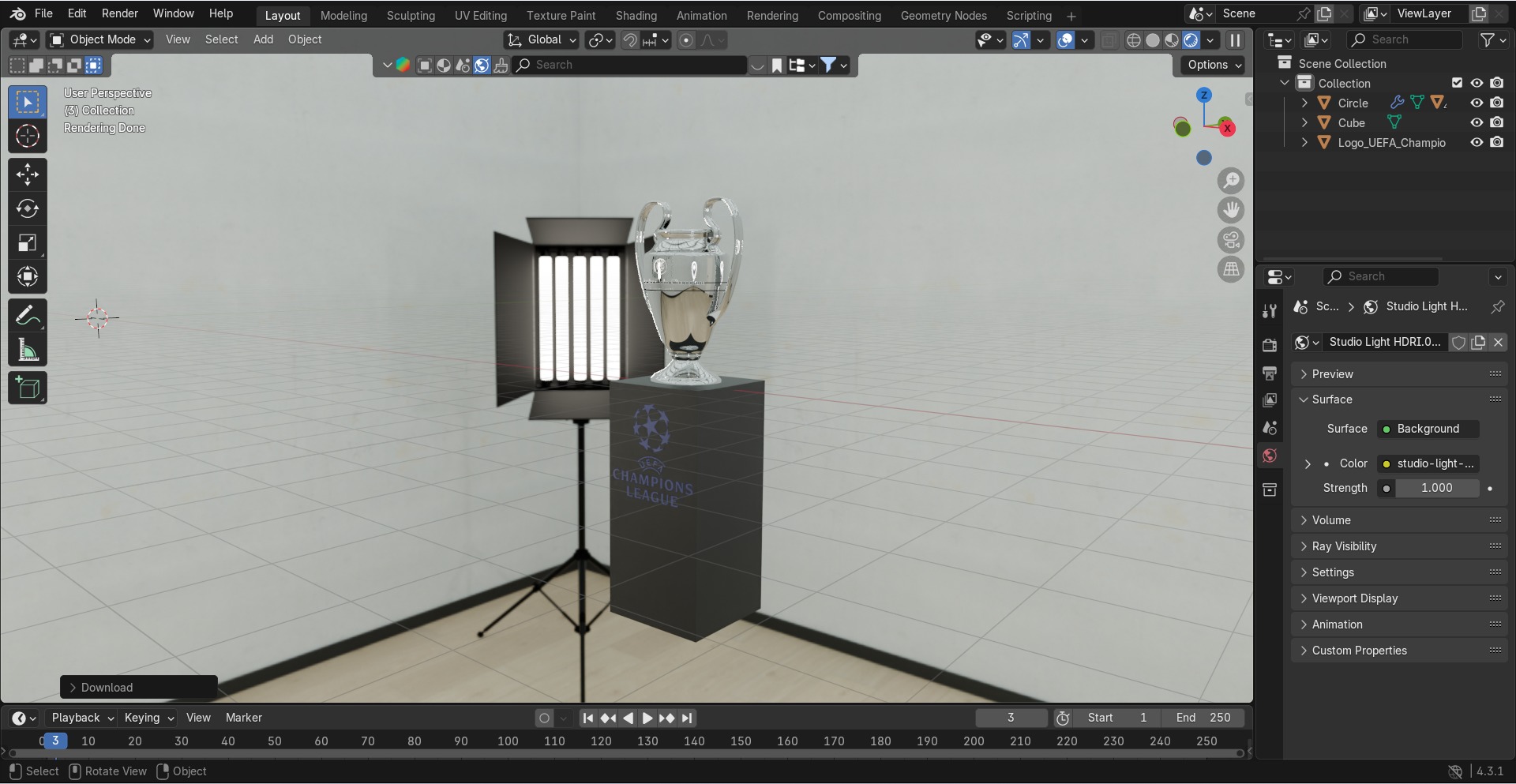Click the zoom in/out viewport icon

(1231, 181)
